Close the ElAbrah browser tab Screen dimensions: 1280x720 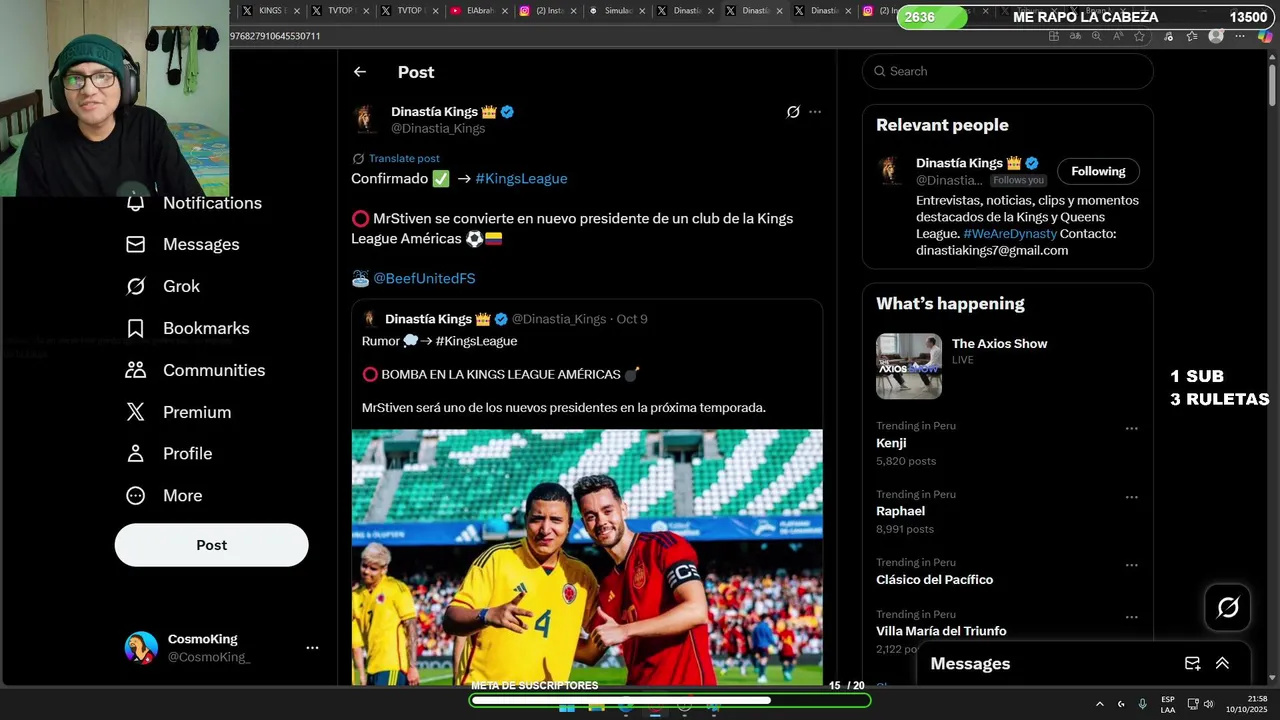click(x=505, y=11)
